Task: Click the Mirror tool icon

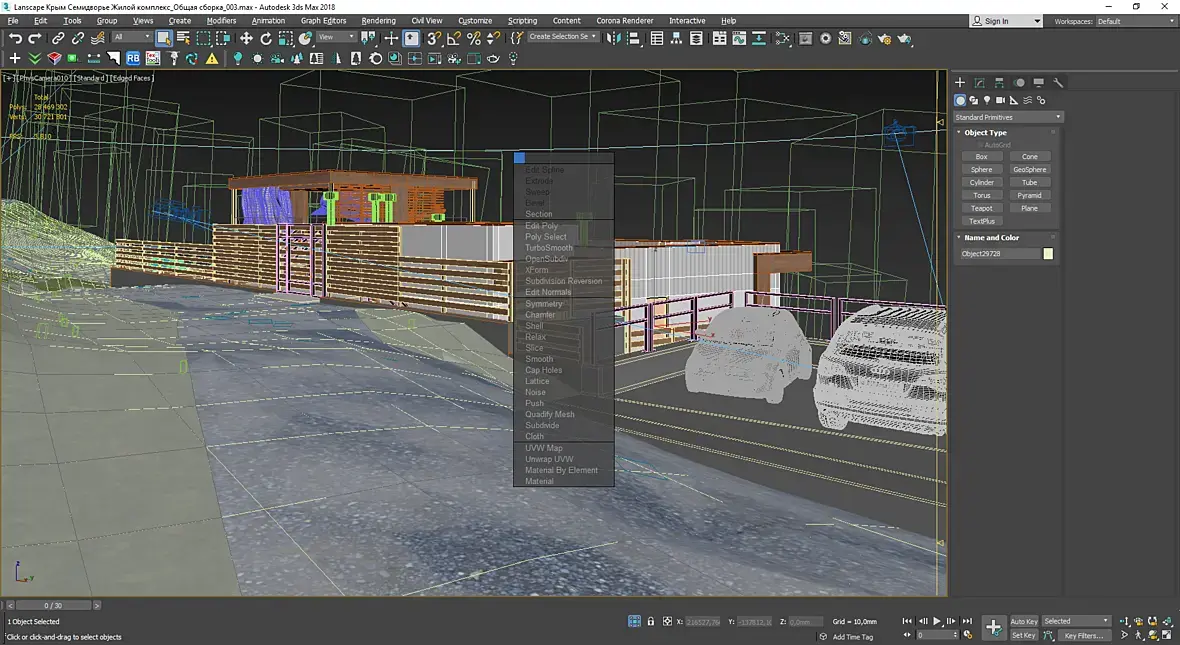Action: click(x=613, y=38)
